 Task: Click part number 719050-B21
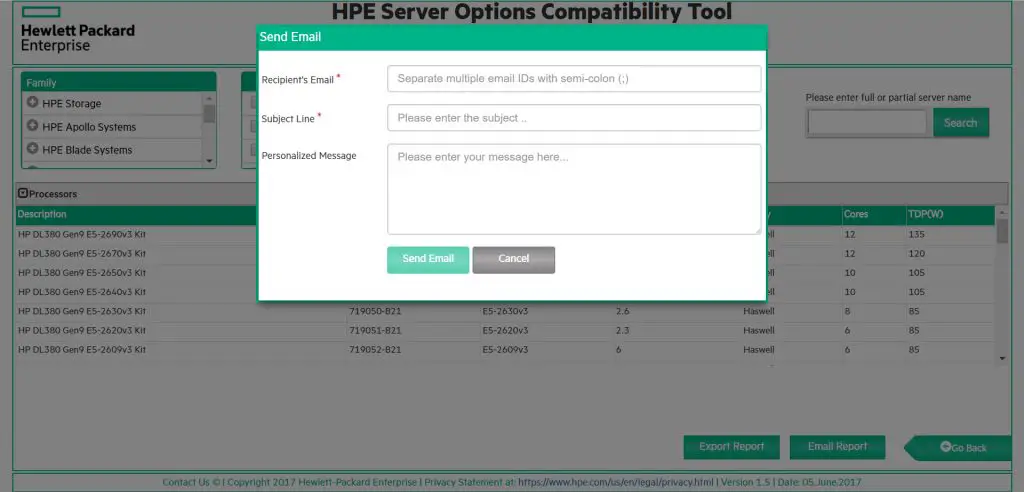[x=376, y=311]
